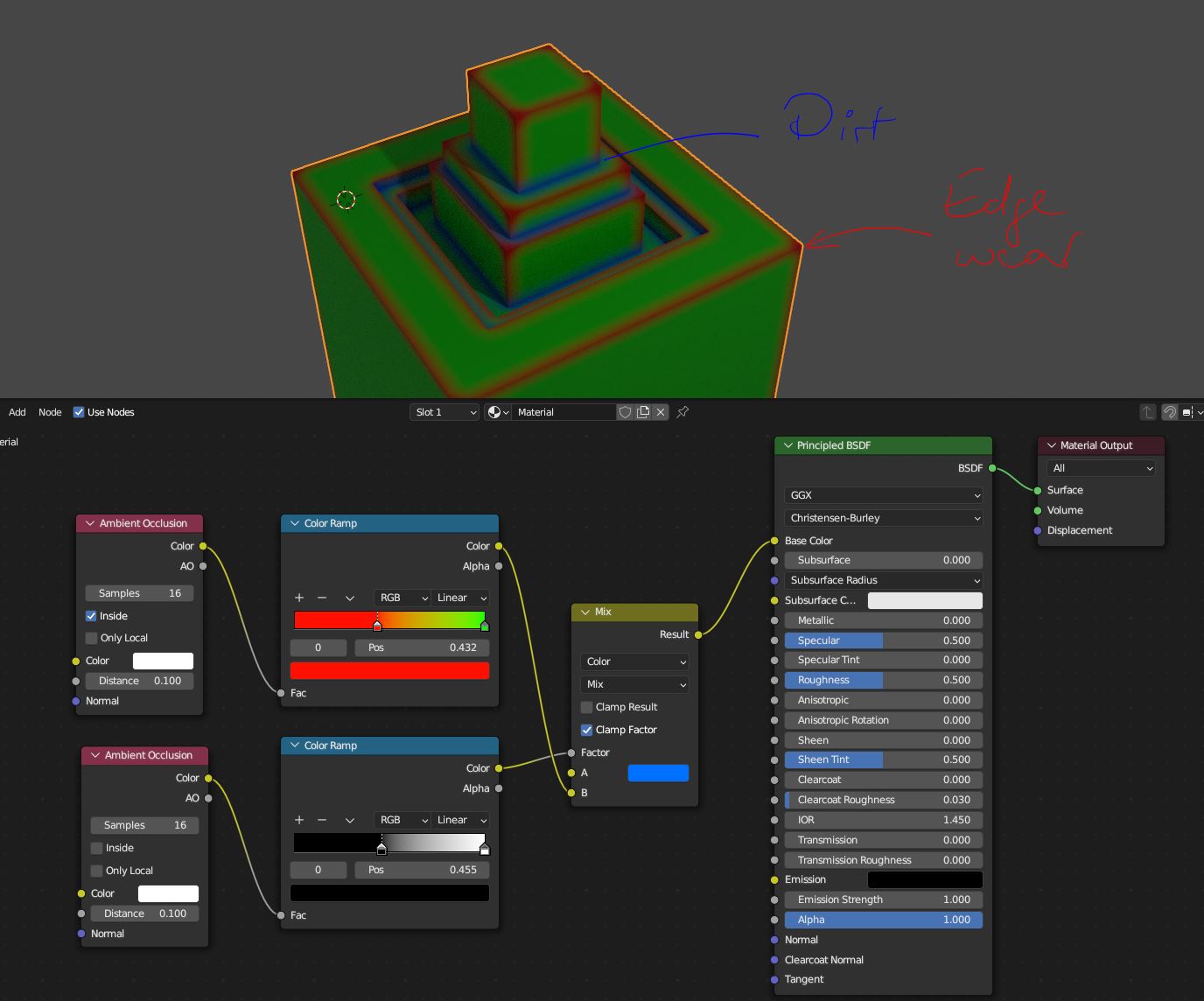Open the Add menu
This screenshot has height=1001, width=1204.
(x=17, y=412)
